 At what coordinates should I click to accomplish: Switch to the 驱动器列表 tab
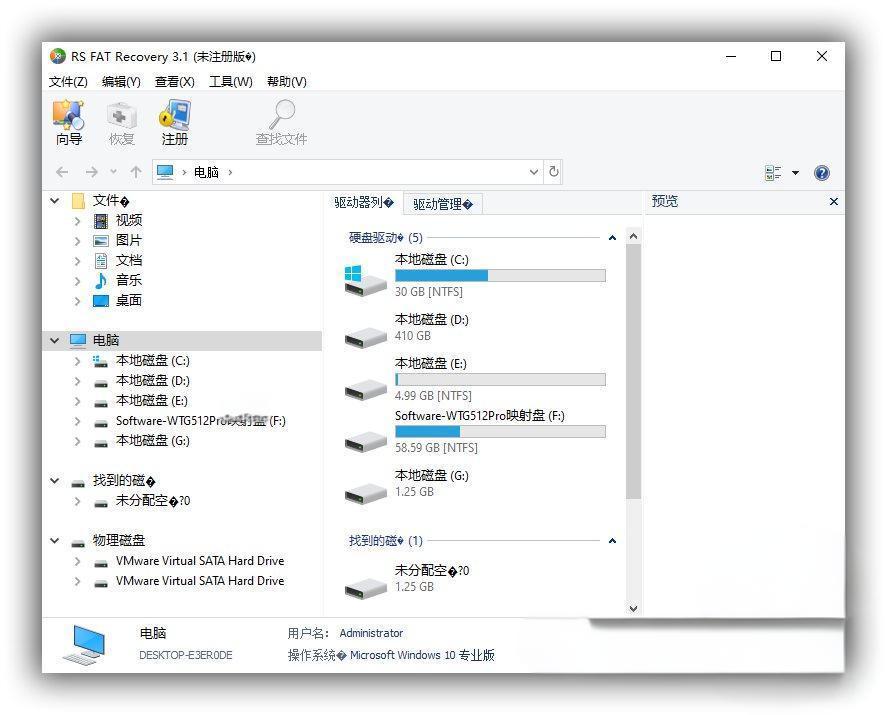364,203
